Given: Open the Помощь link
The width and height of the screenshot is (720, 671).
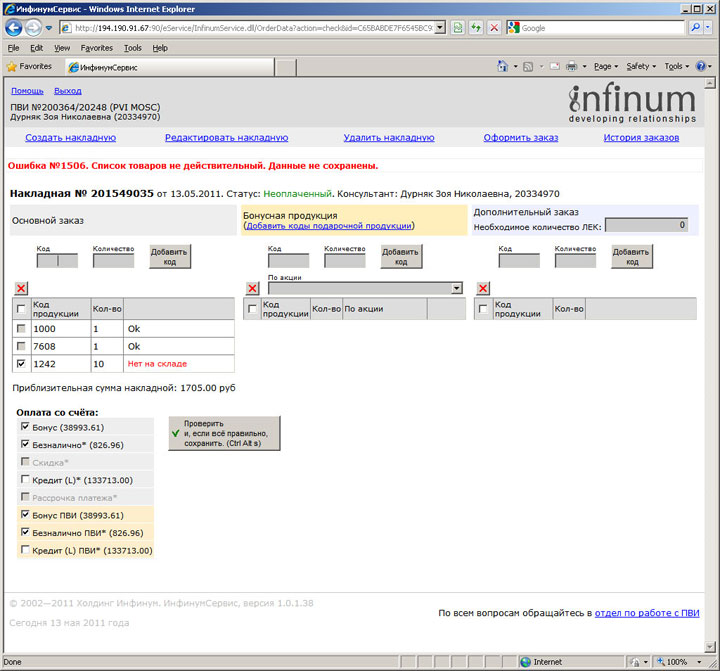Looking at the screenshot, I should [x=27, y=91].
